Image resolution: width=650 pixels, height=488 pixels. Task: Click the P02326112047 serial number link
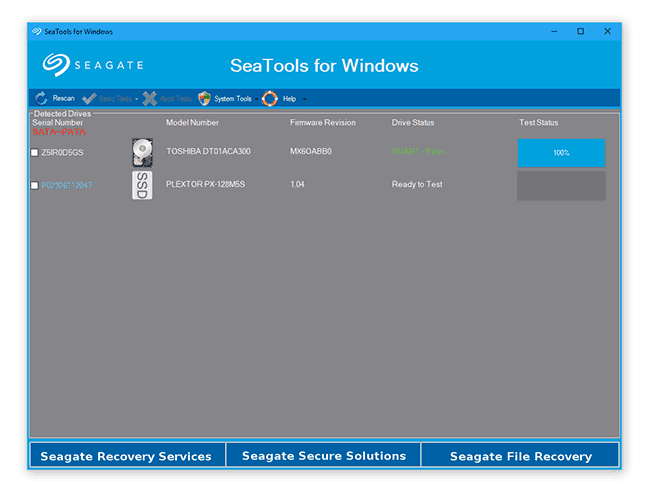pyautogui.click(x=67, y=185)
